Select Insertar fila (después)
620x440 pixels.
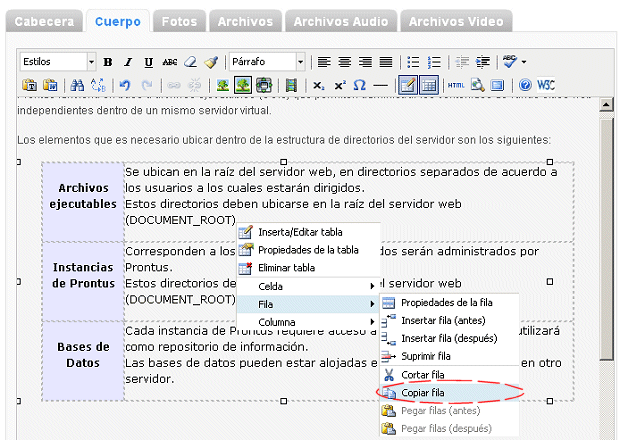[449, 338]
